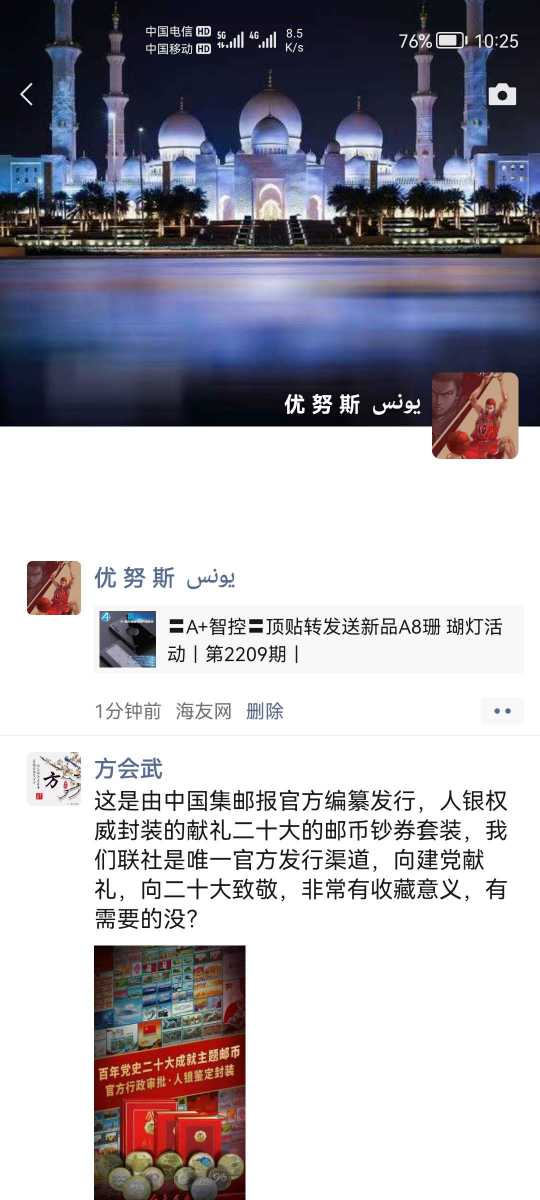Open the 优努斯 username link in the post
Viewport: 540px width, 1200px height.
pyautogui.click(x=165, y=578)
